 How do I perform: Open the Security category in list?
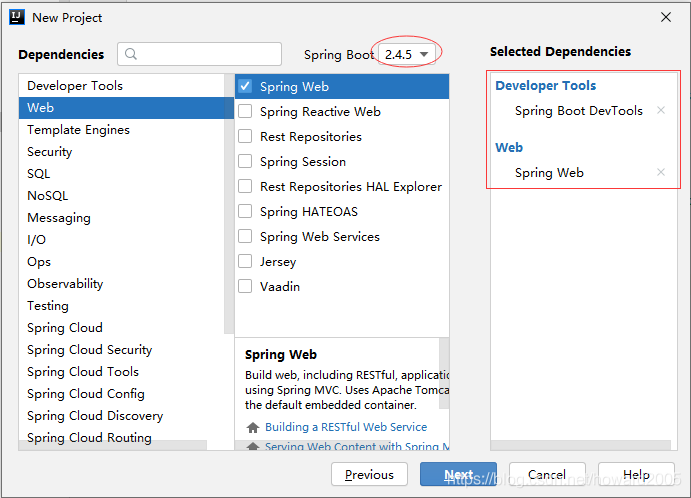click(50, 152)
